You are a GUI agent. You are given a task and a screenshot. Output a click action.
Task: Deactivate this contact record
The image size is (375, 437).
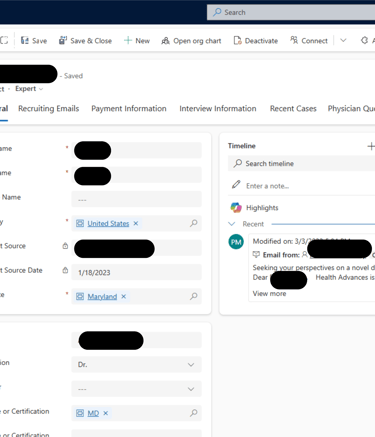(x=256, y=41)
